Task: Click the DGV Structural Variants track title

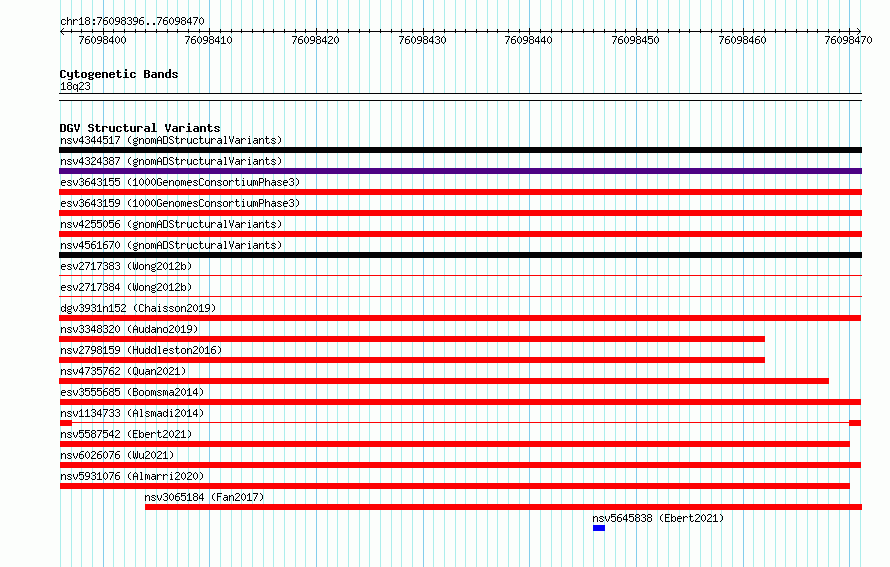Action: coord(140,128)
